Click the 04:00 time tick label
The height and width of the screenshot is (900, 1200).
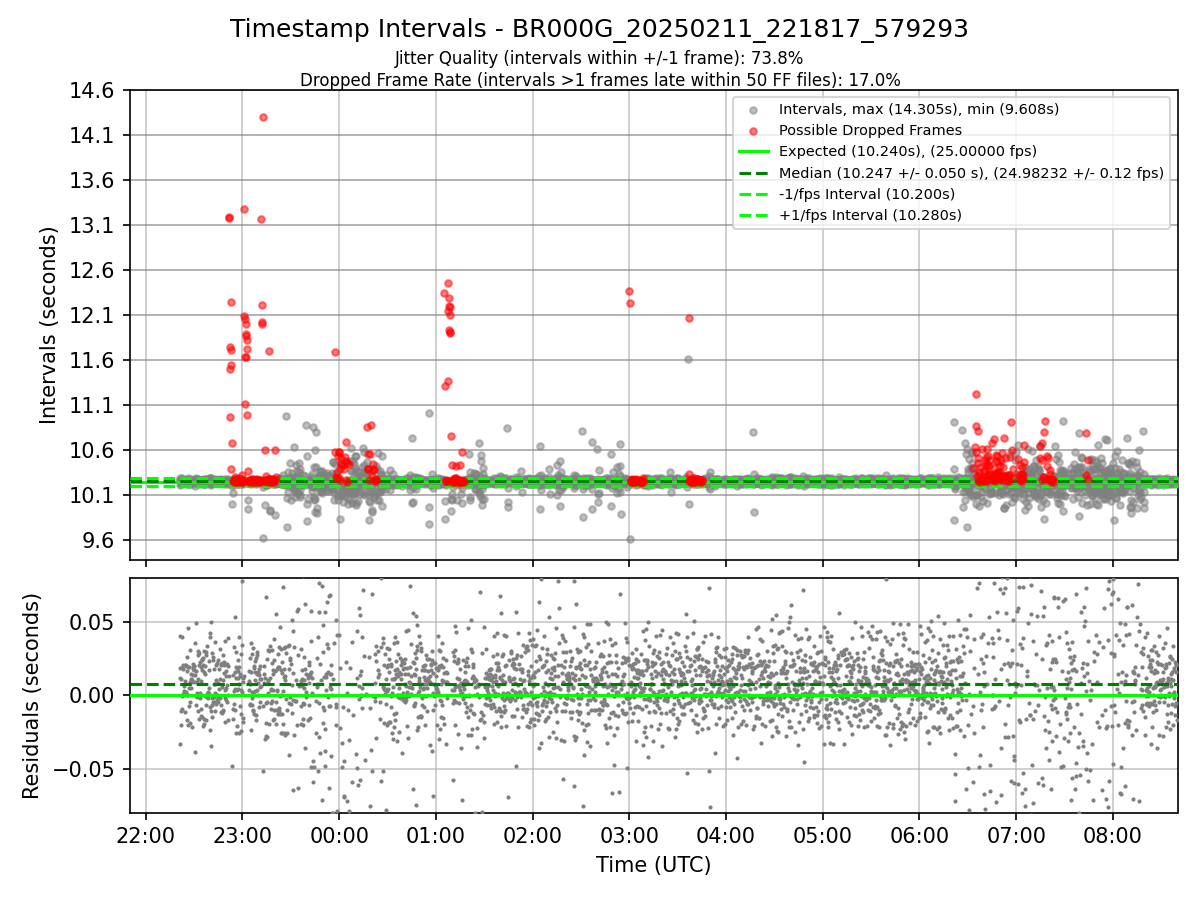[x=725, y=836]
